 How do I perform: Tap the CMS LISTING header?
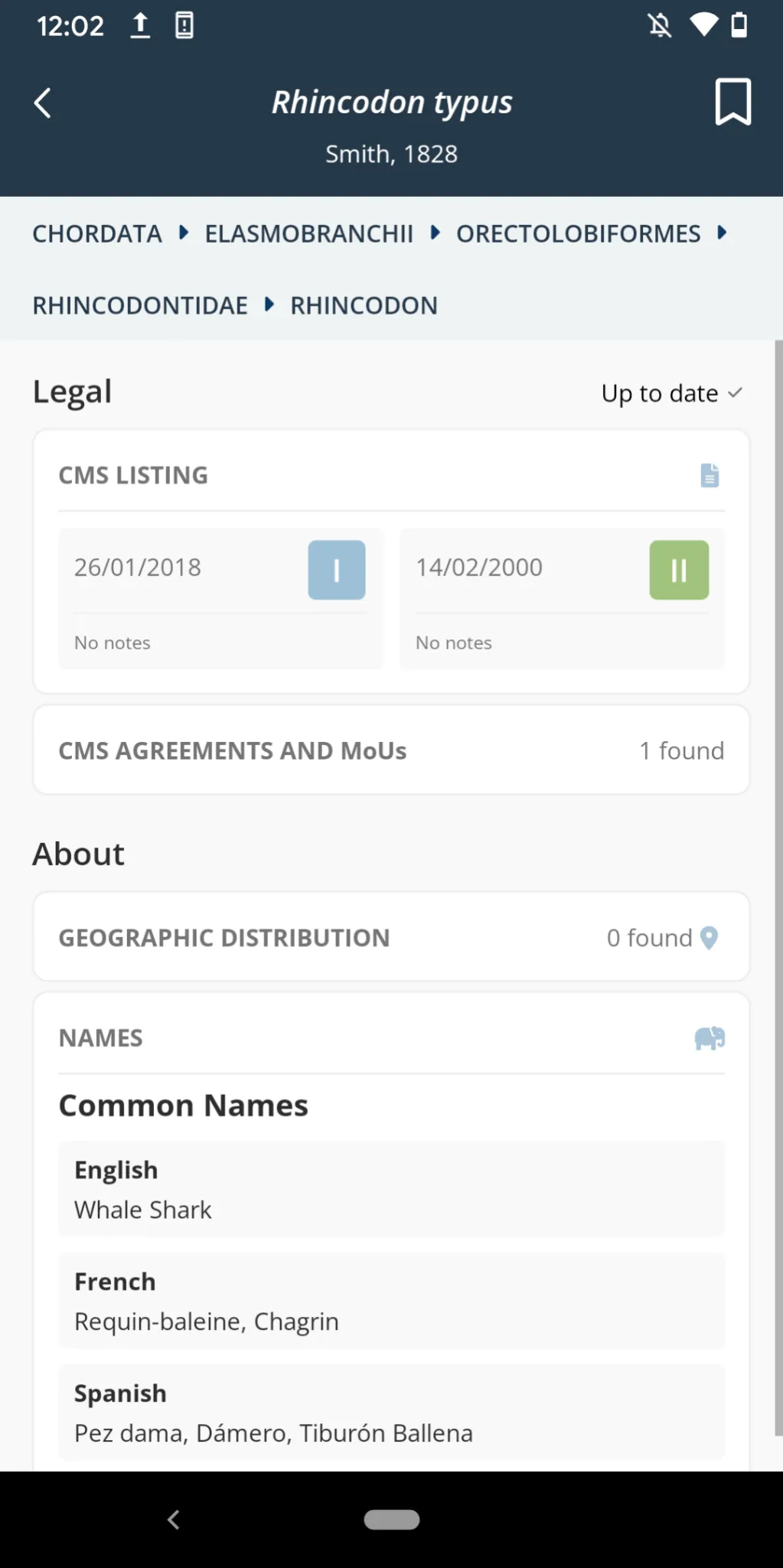[133, 475]
